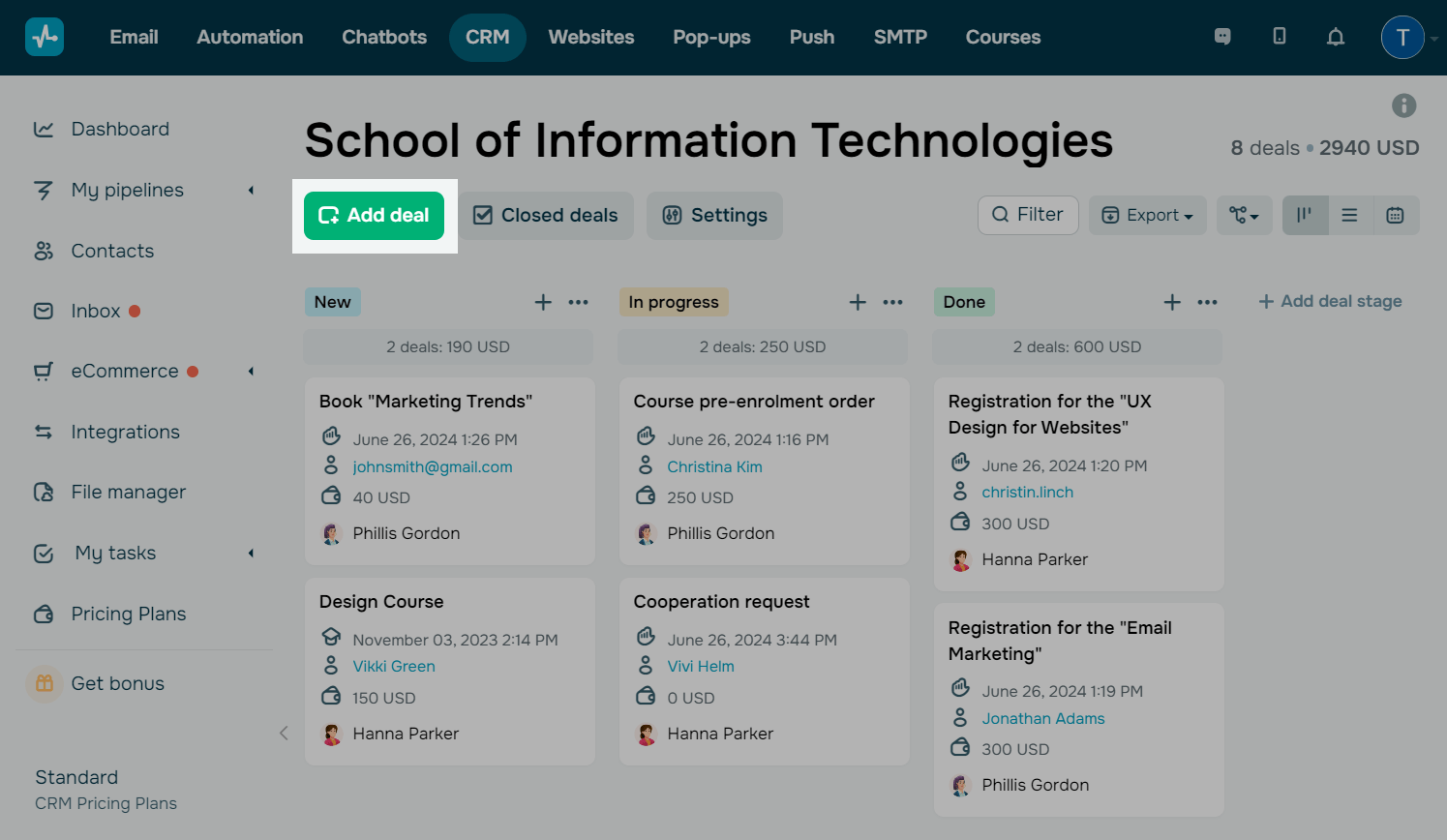Open the chat support icon in header

pyautogui.click(x=1222, y=37)
